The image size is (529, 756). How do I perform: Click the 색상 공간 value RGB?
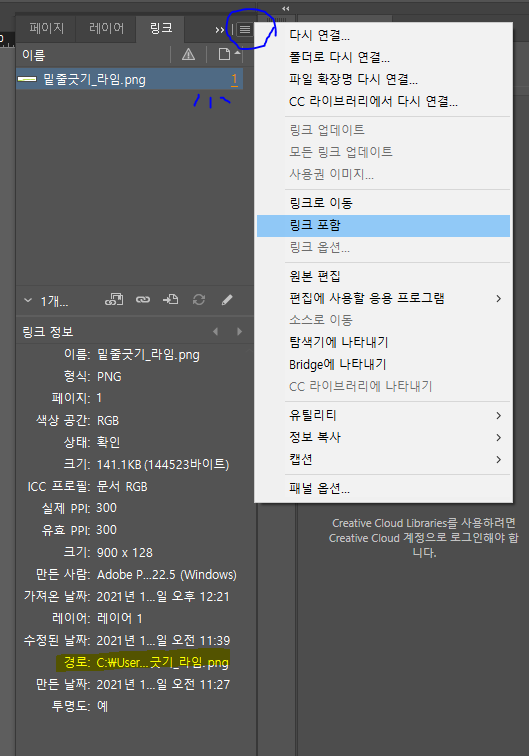(108, 420)
